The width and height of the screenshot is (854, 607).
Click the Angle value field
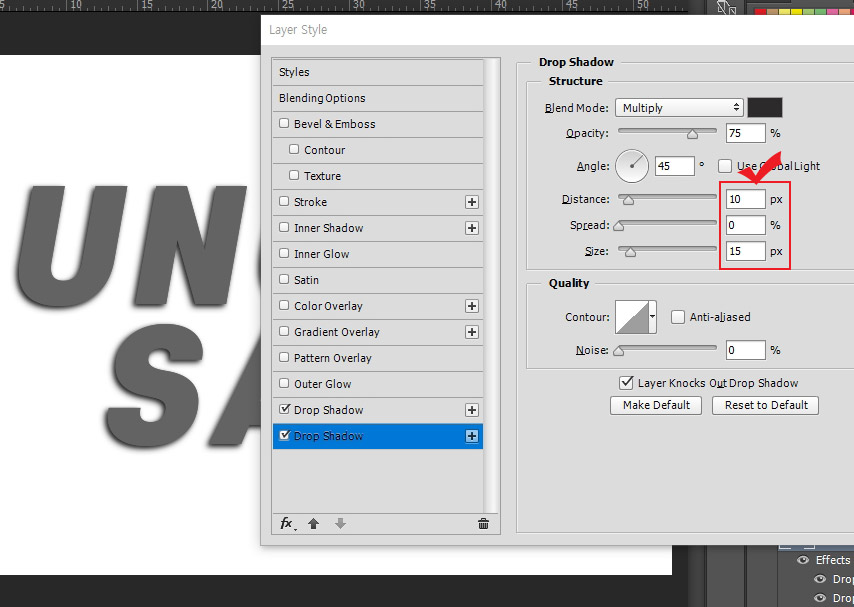pyautogui.click(x=675, y=166)
